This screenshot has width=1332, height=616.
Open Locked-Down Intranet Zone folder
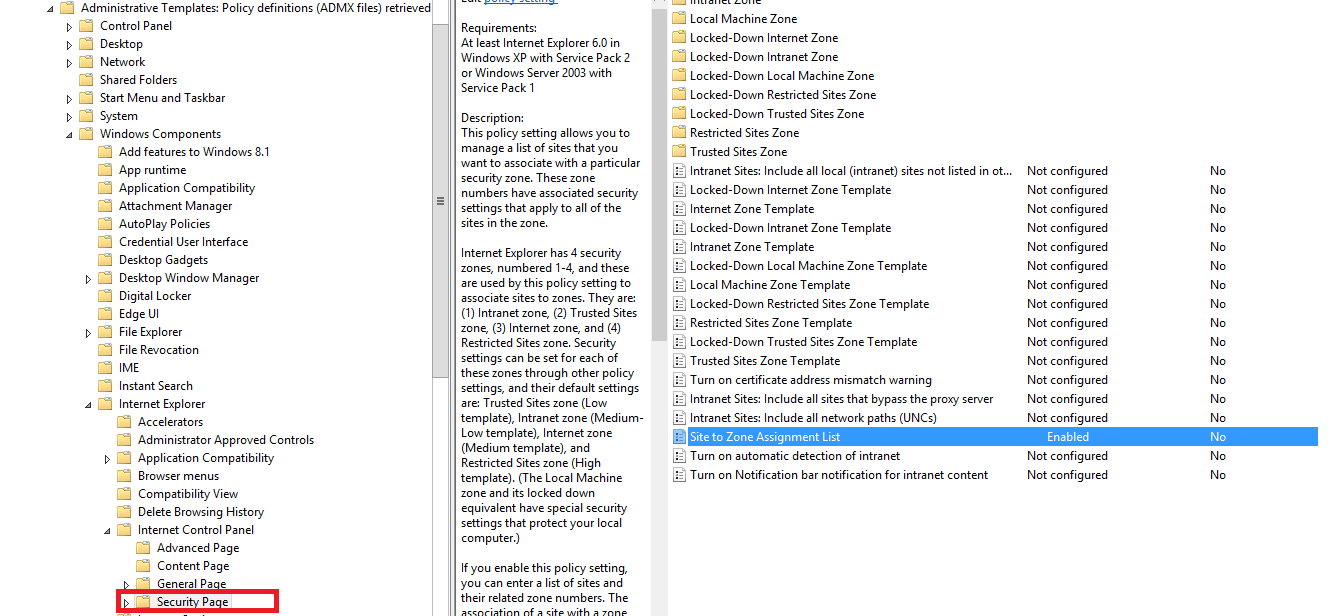[x=764, y=57]
